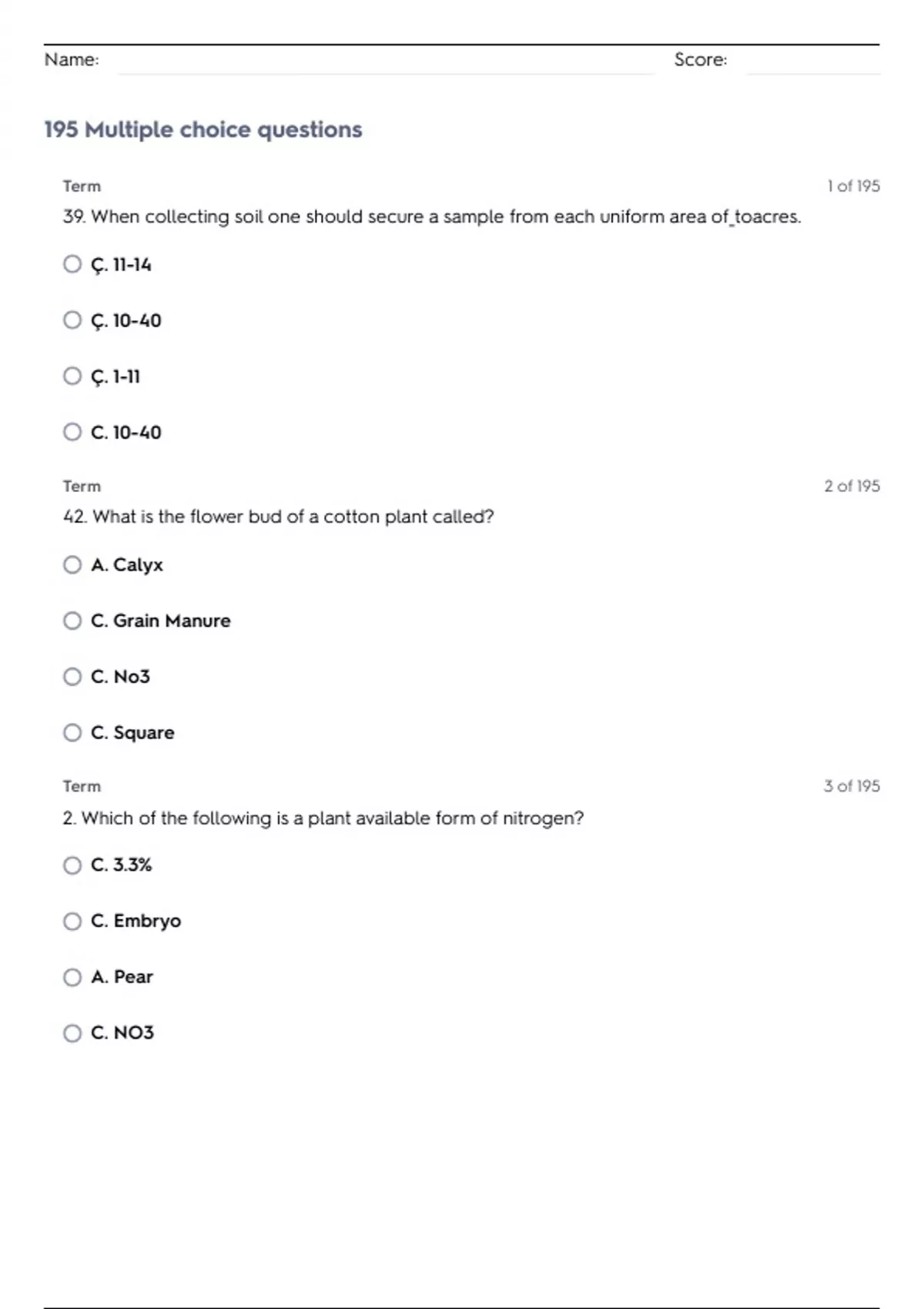Click the cotton flower bud question text
Image resolution: width=924 pixels, height=1309 pixels.
click(x=278, y=517)
